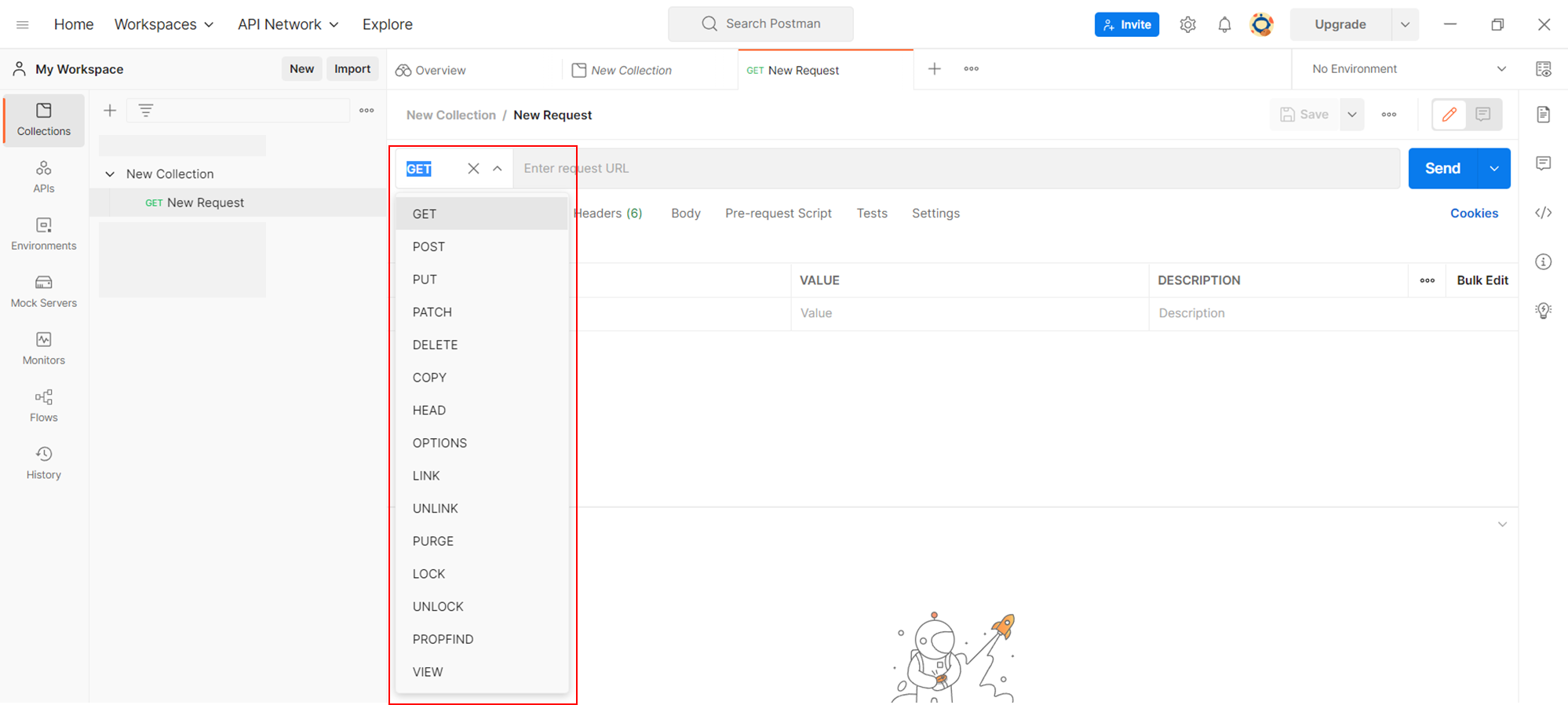Open the code snippet icon
Image resolution: width=1568 pixels, height=705 pixels.
pyautogui.click(x=1543, y=213)
